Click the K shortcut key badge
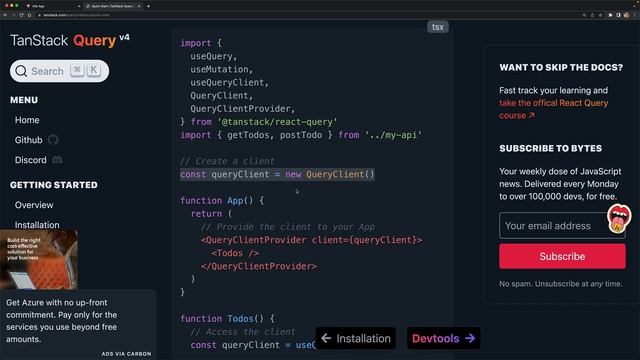This screenshot has width=640, height=360. pyautogui.click(x=93, y=70)
